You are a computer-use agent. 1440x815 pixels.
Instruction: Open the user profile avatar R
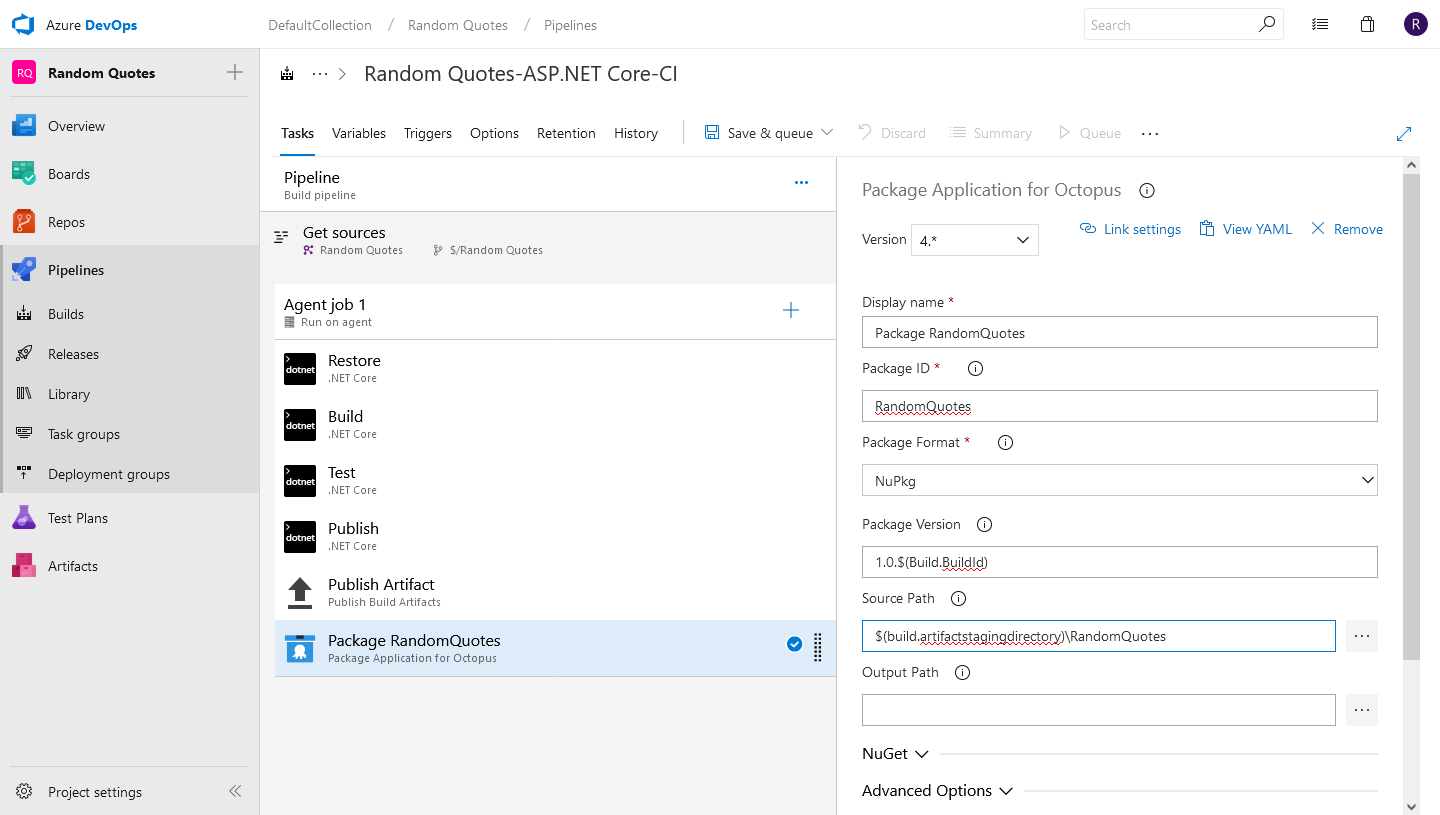(1415, 25)
